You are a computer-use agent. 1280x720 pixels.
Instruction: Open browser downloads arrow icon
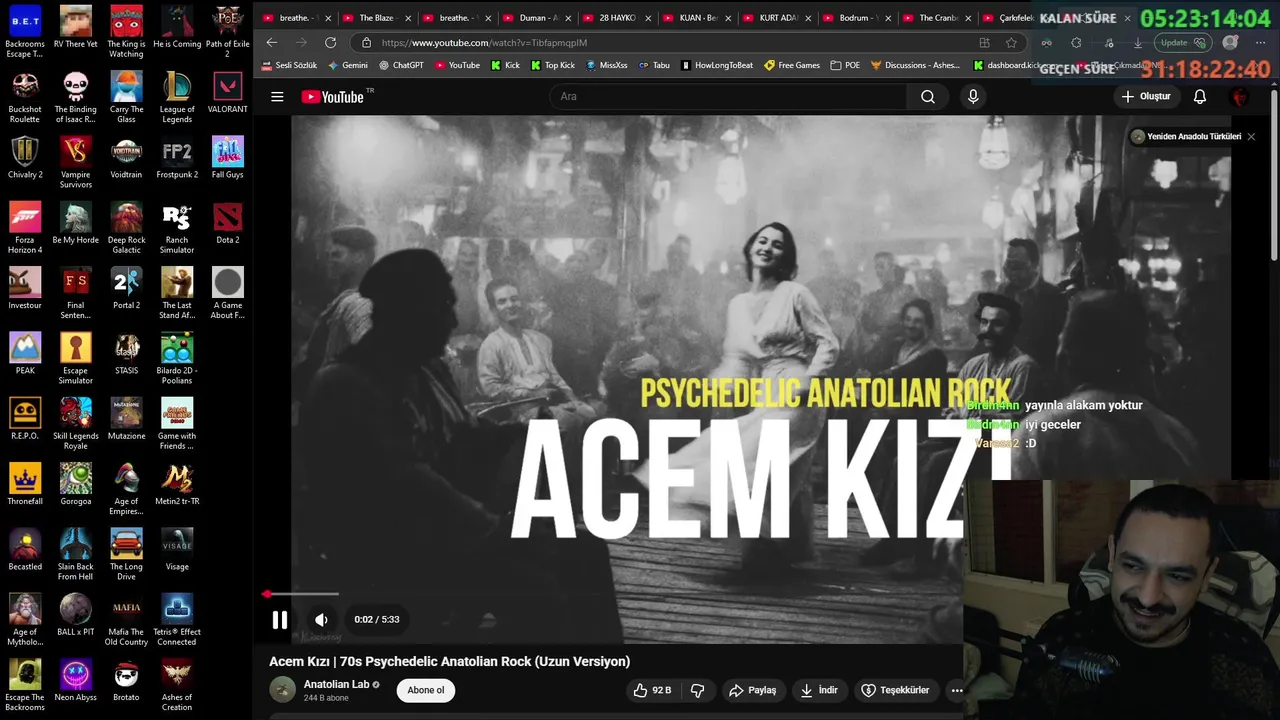[1138, 43]
